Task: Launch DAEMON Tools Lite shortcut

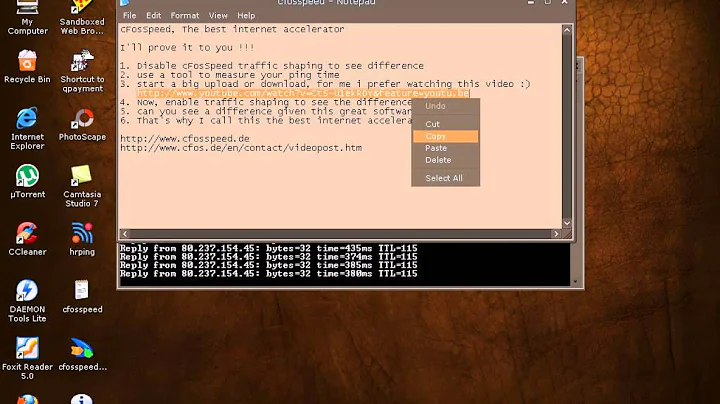Action: pos(27,301)
